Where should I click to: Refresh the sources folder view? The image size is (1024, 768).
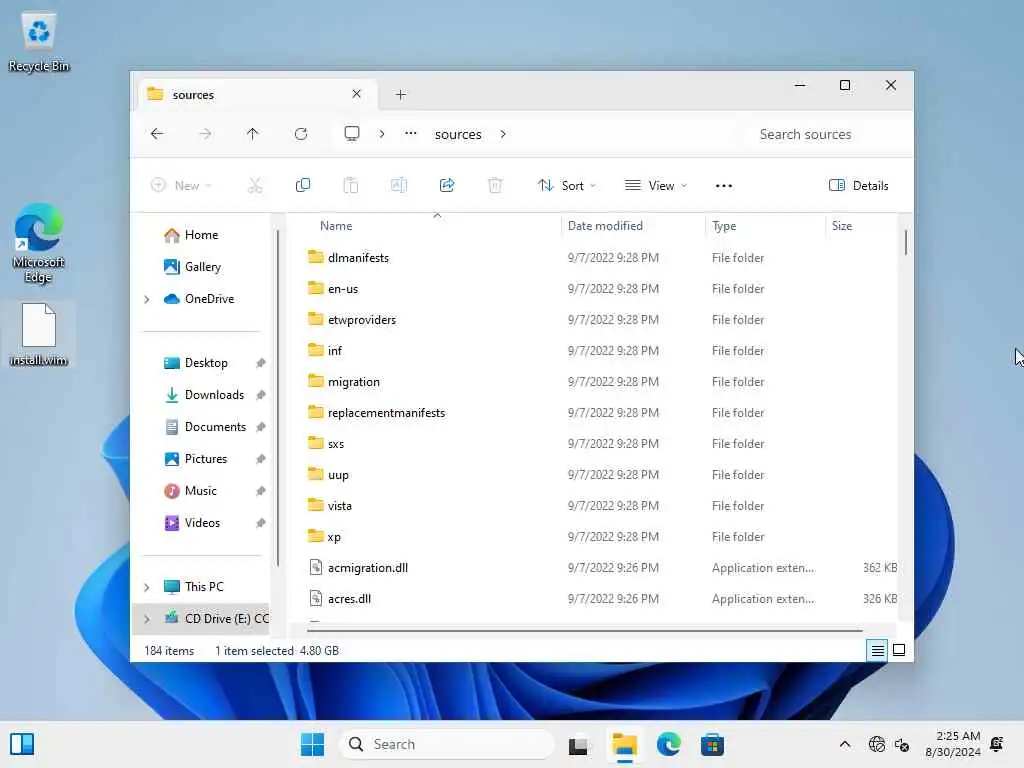click(301, 134)
